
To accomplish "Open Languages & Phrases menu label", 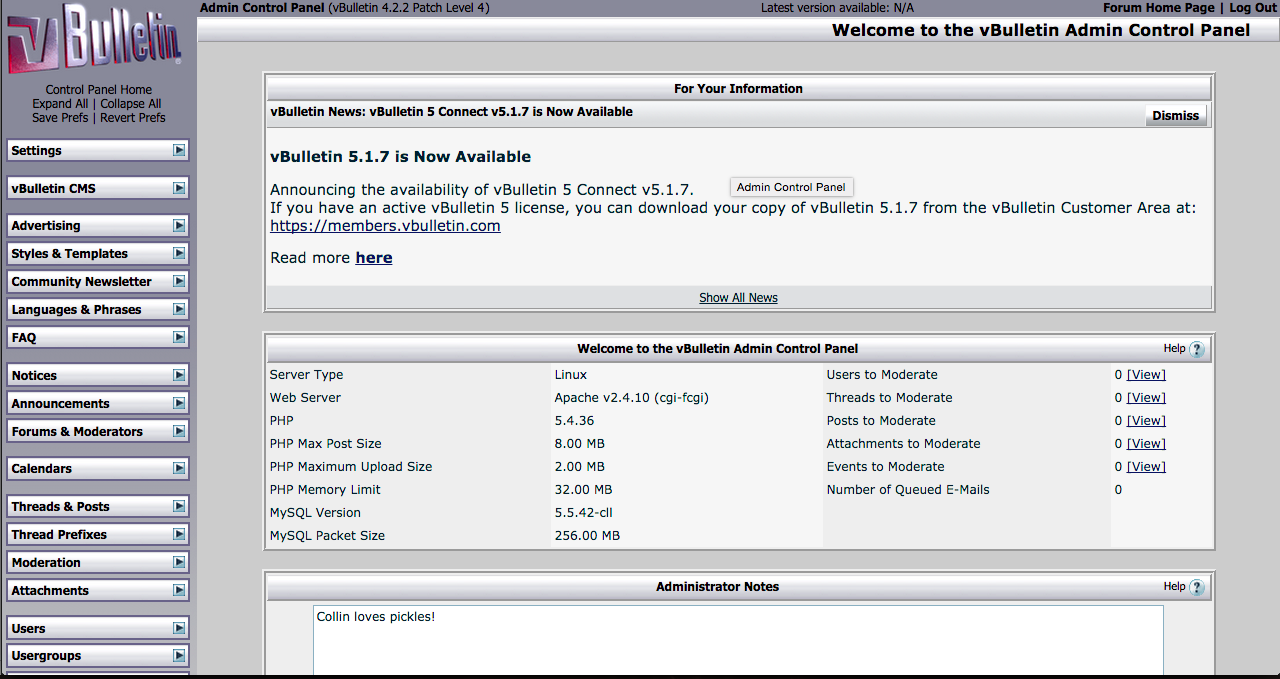I will [76, 310].
